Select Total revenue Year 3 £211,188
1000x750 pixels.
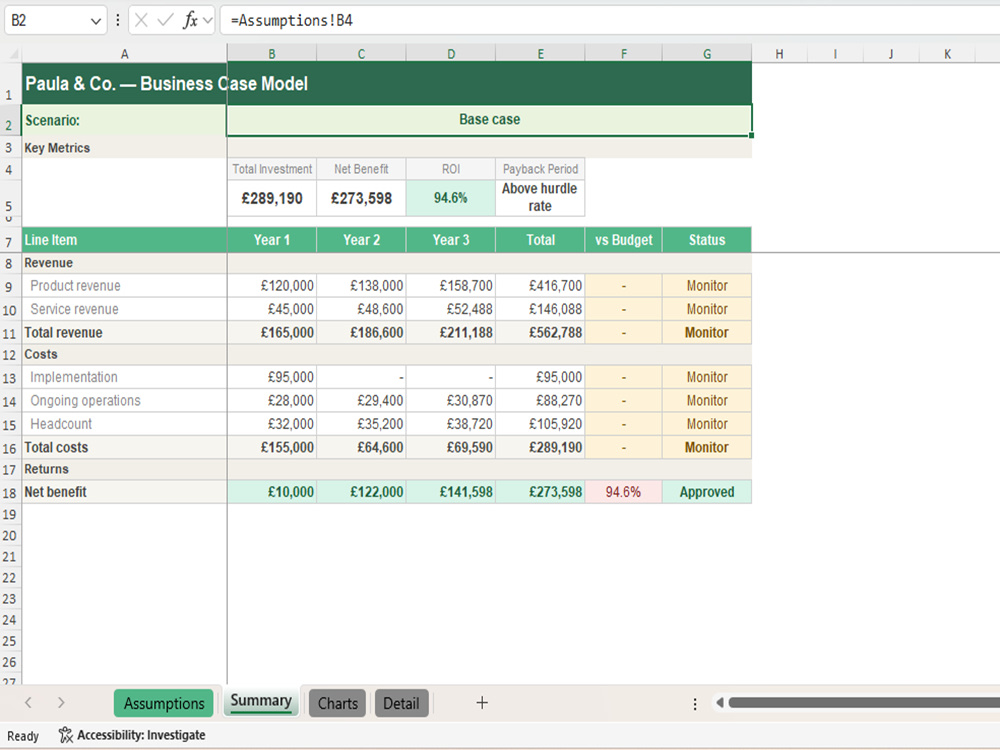tap(450, 333)
